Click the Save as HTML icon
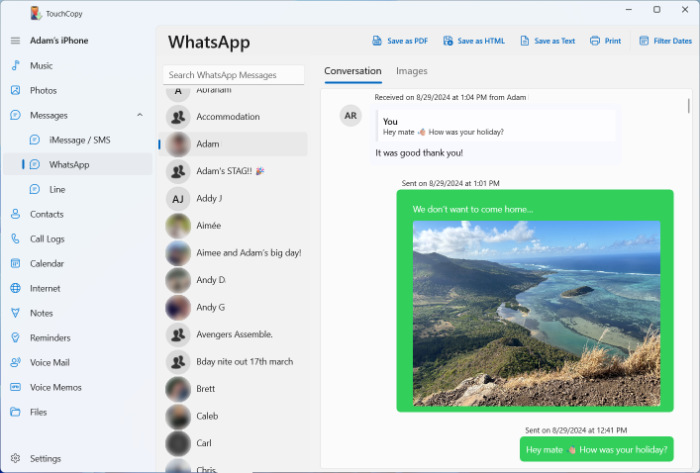The height and width of the screenshot is (473, 700). [448, 41]
